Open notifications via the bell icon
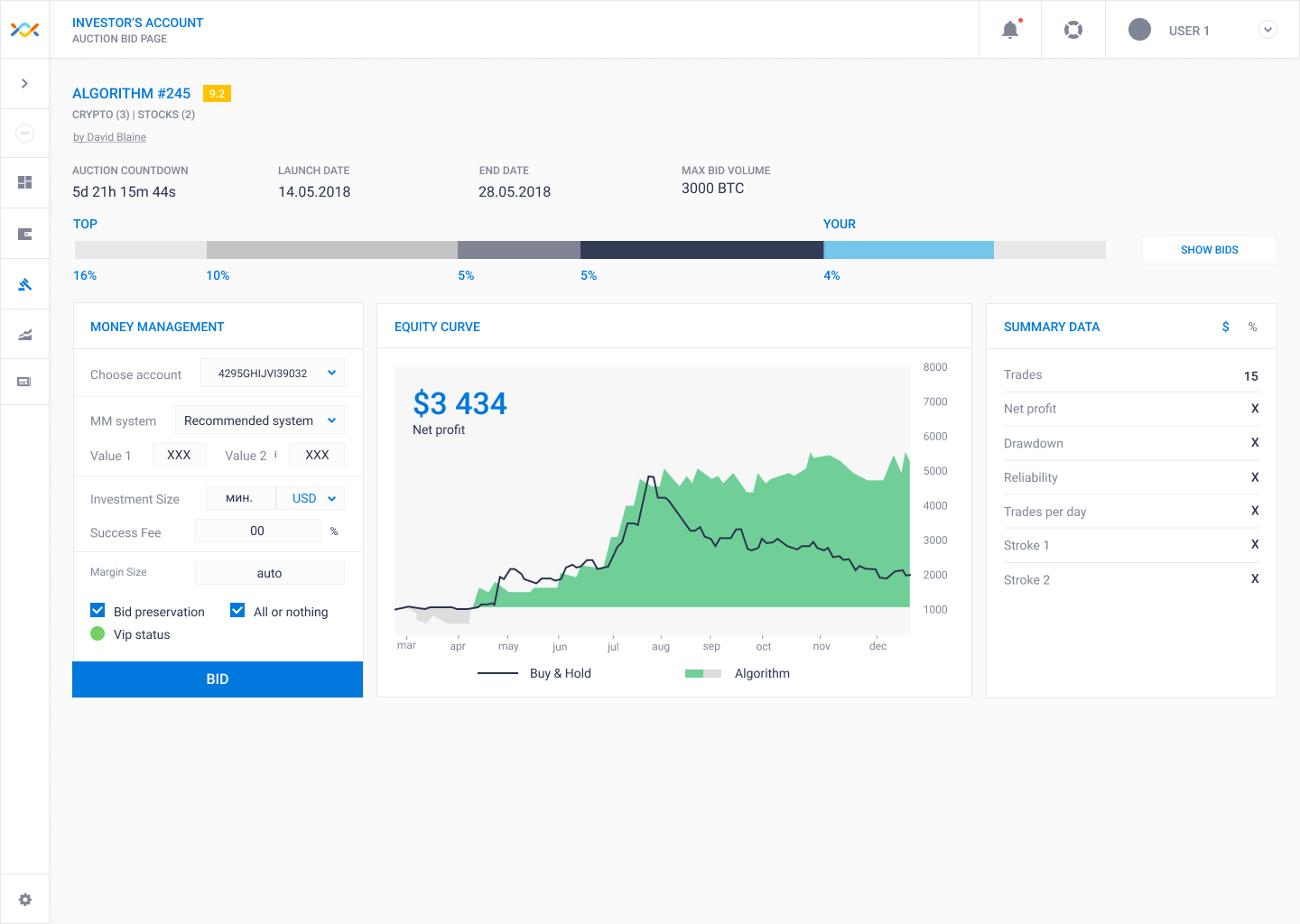The width and height of the screenshot is (1300, 924). tap(1009, 29)
